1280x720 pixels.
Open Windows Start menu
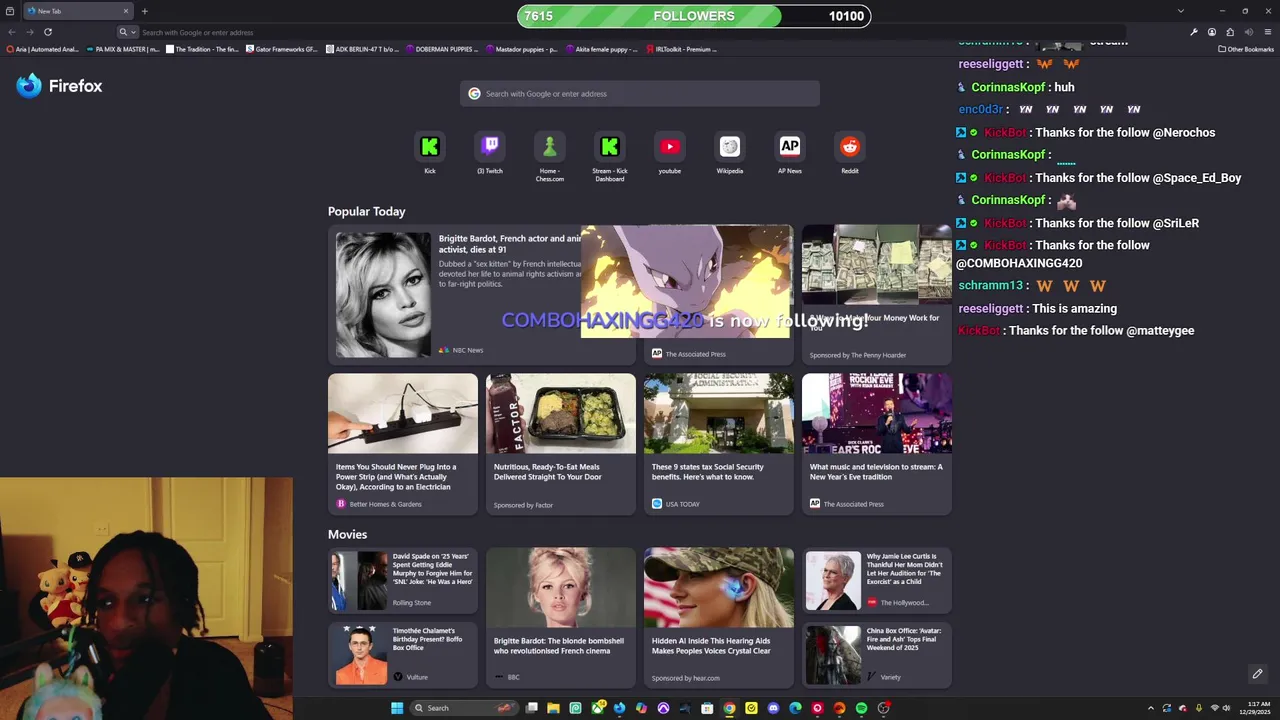point(397,708)
